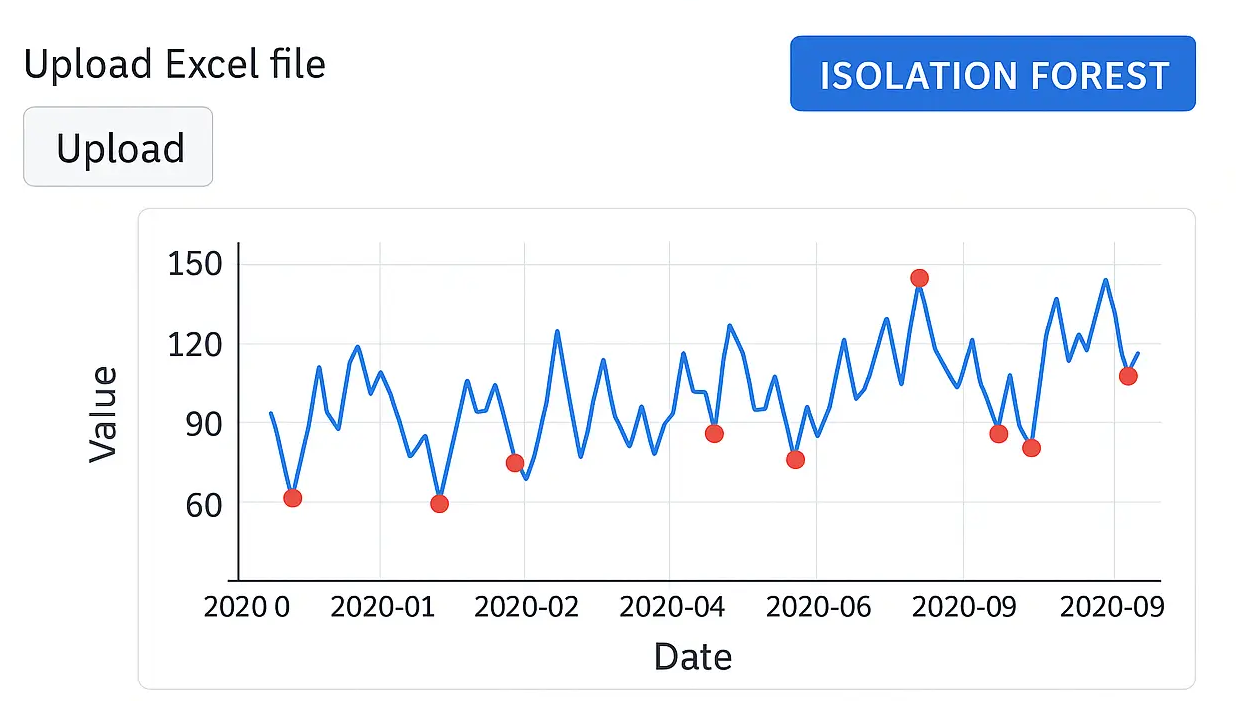Click the lower red dot between the 2020-09 gridlines
The height and width of the screenshot is (701, 1236).
tap(1031, 448)
